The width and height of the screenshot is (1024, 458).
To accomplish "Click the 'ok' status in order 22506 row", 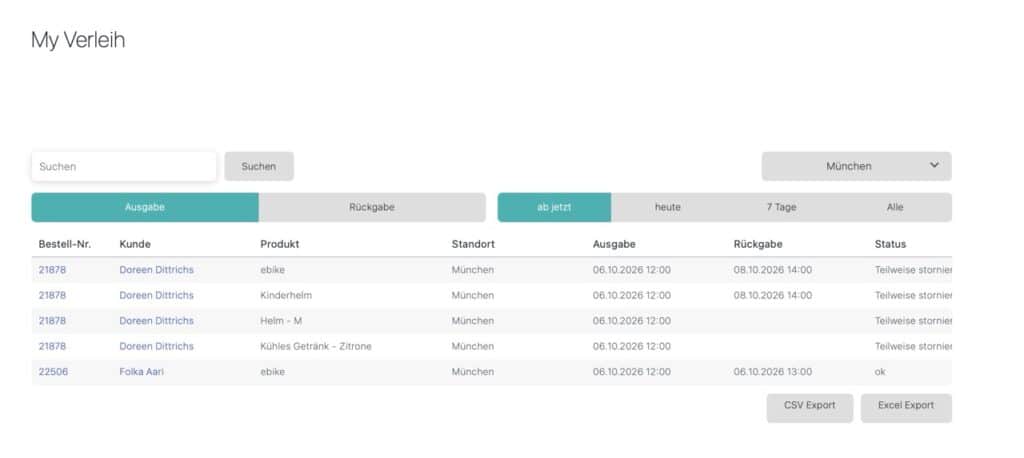I will point(880,372).
